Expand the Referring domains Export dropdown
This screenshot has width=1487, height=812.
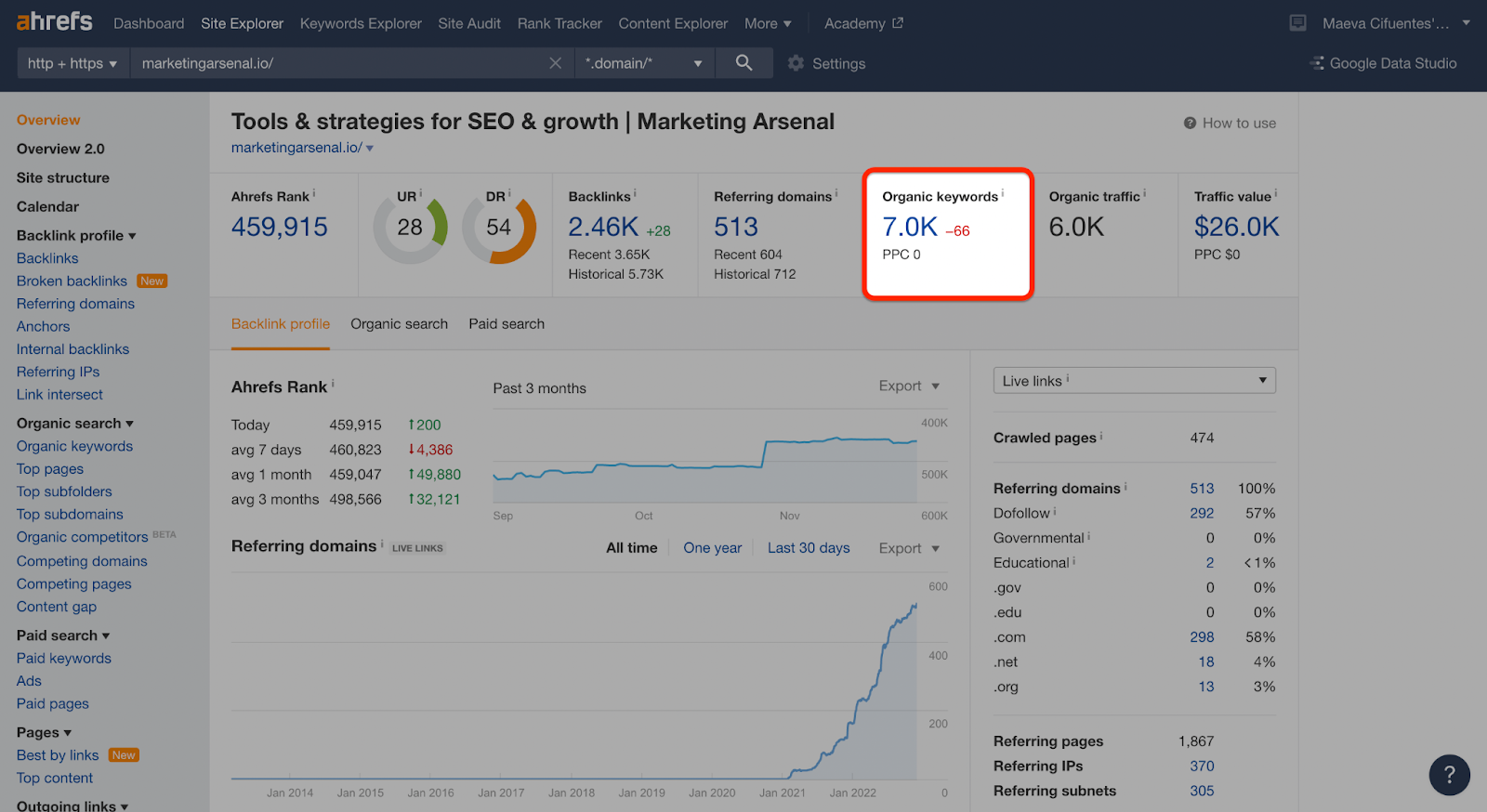(910, 548)
